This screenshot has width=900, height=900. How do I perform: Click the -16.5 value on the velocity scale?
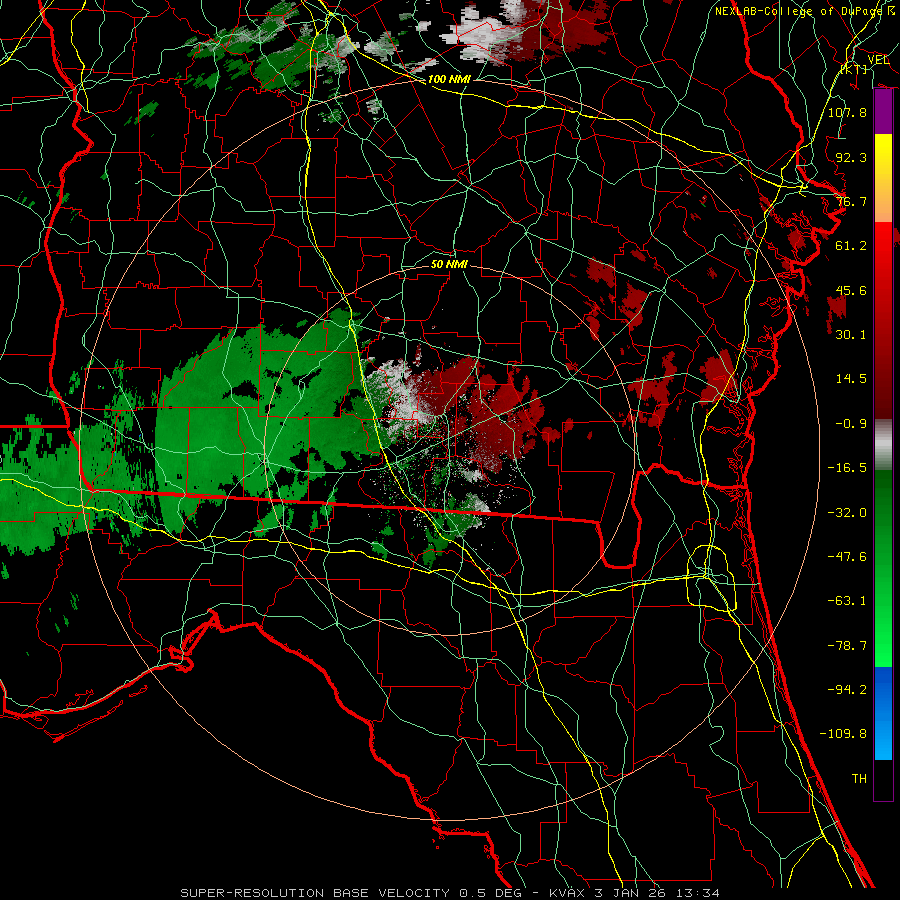pyautogui.click(x=847, y=468)
